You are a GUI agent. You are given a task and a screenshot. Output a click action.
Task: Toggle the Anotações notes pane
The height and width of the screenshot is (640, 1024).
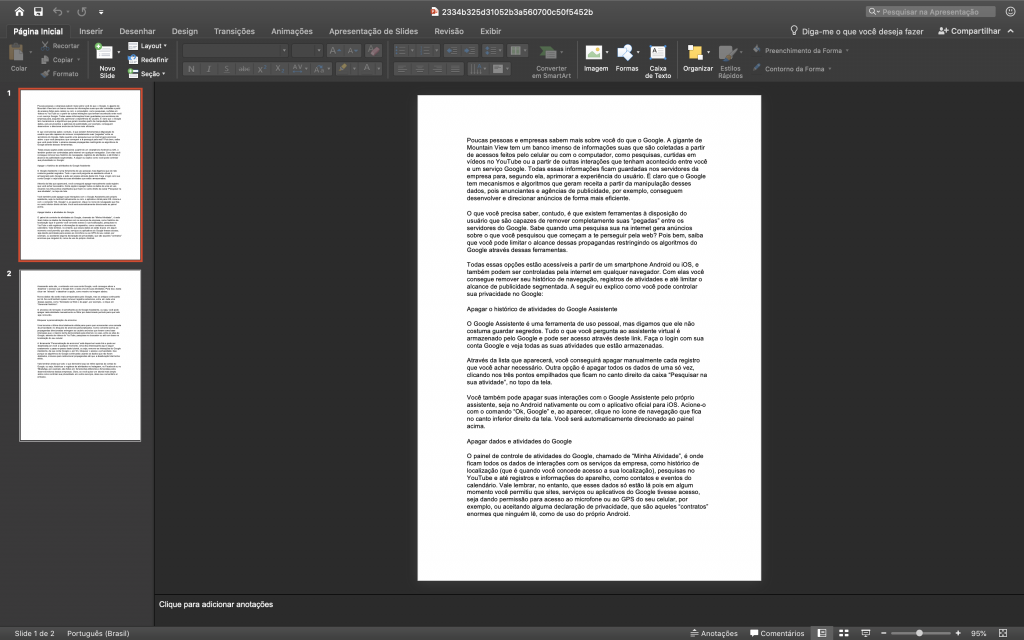coord(714,633)
